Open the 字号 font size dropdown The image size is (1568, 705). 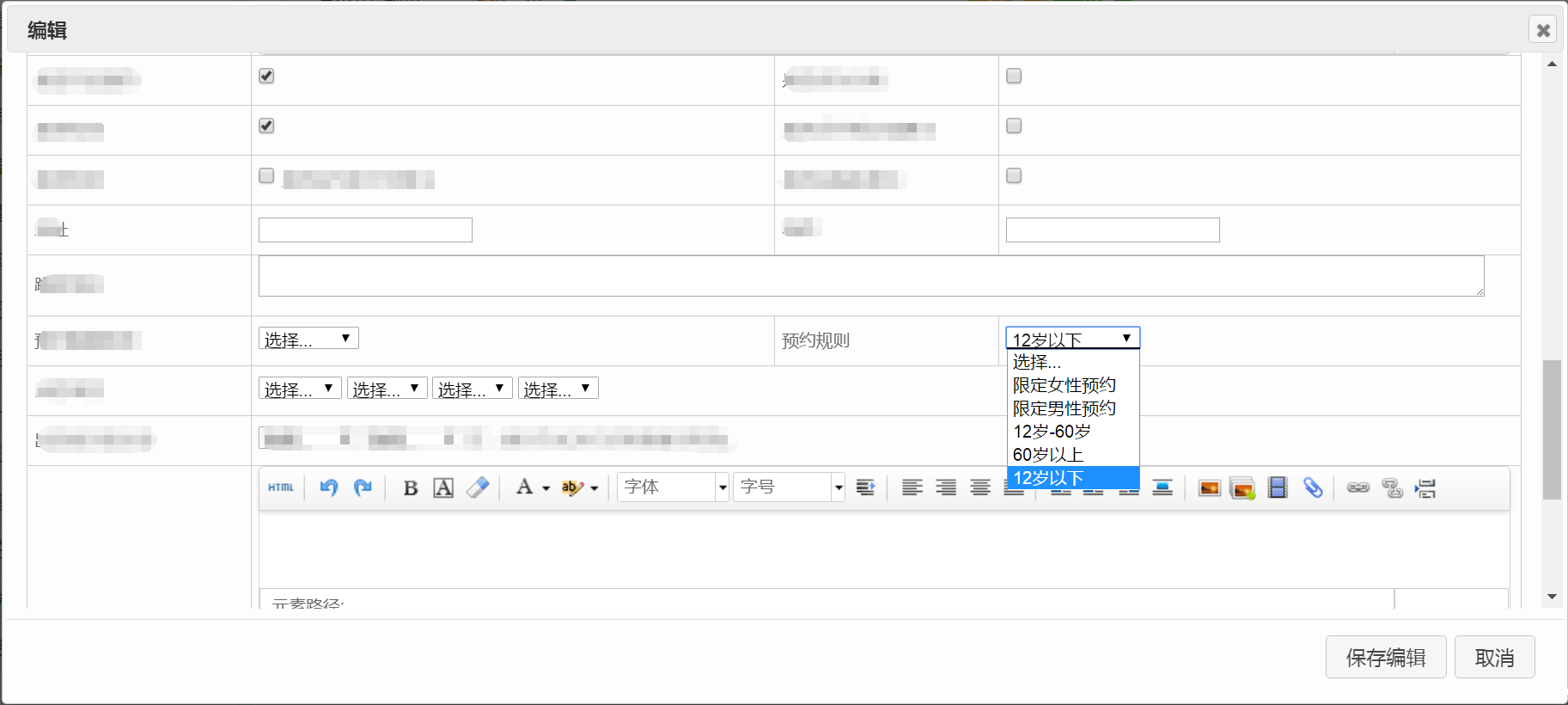[789, 487]
